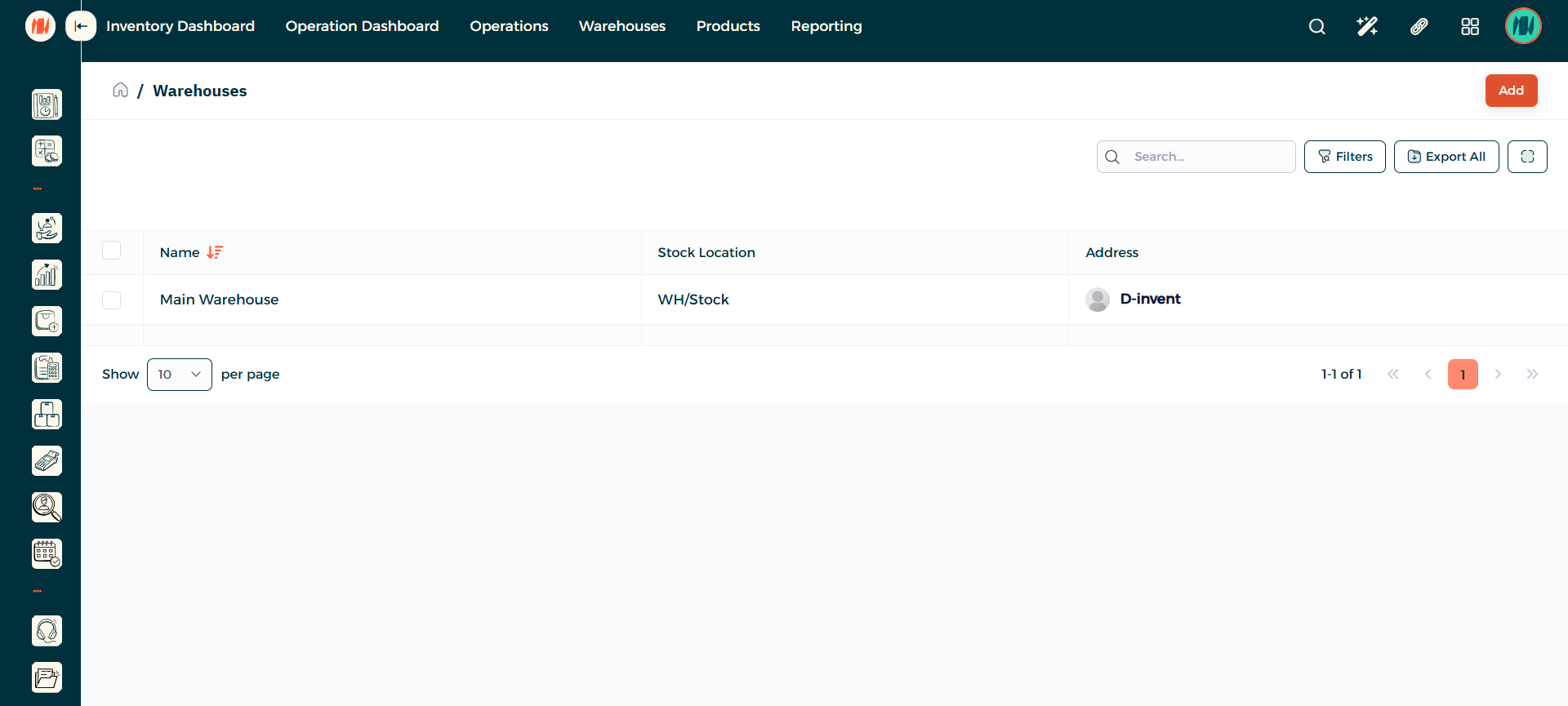1568x706 pixels.
Task: Open the person magnifier recruitment sidebar icon
Action: (47, 508)
